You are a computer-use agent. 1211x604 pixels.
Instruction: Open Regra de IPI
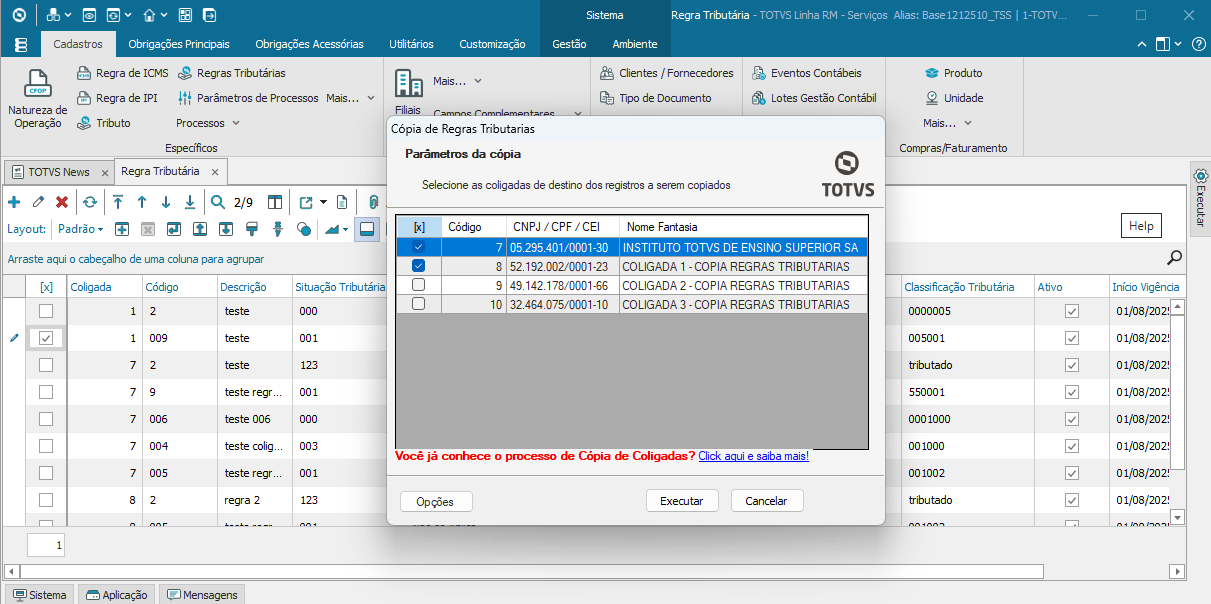118,98
